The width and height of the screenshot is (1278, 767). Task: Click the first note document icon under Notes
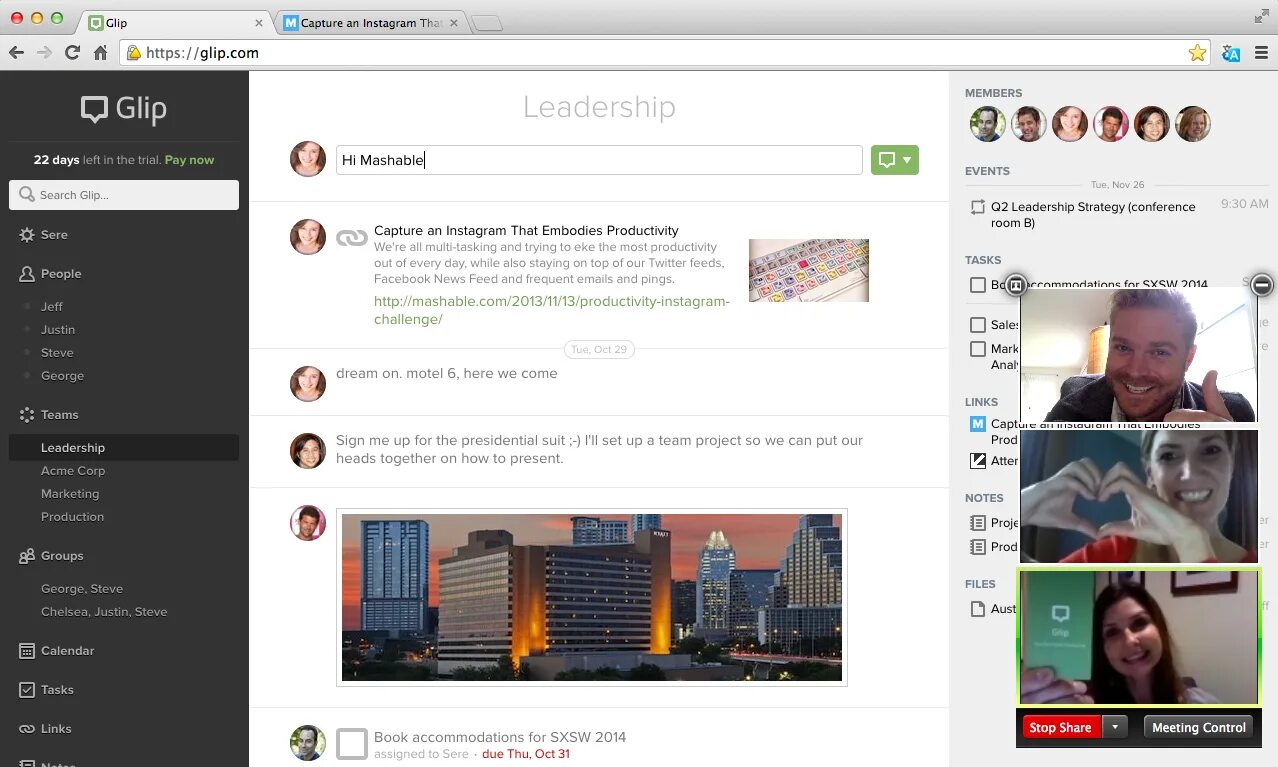(x=978, y=522)
